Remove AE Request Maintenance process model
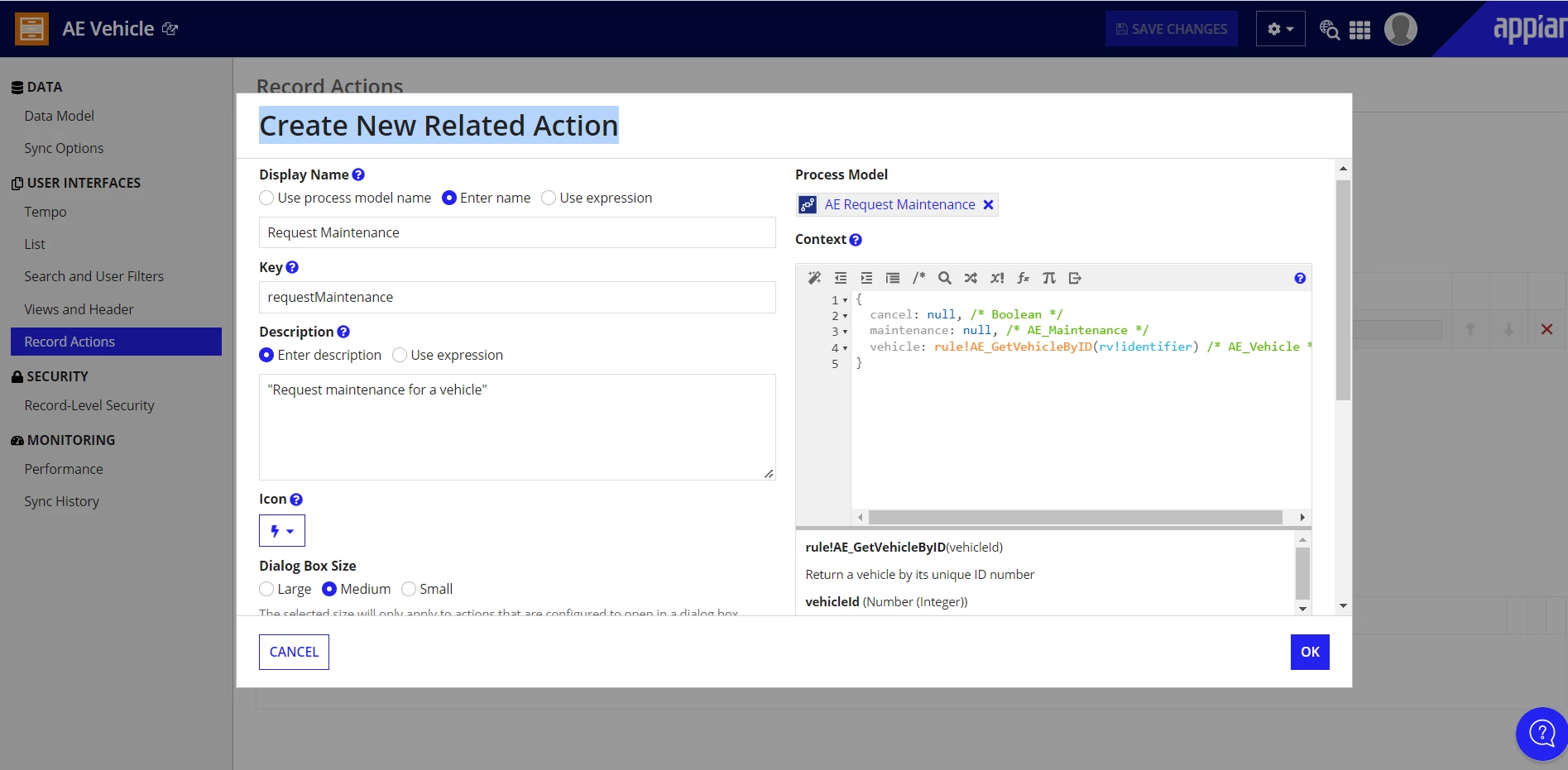Screen dimensions: 1568x770 [988, 205]
